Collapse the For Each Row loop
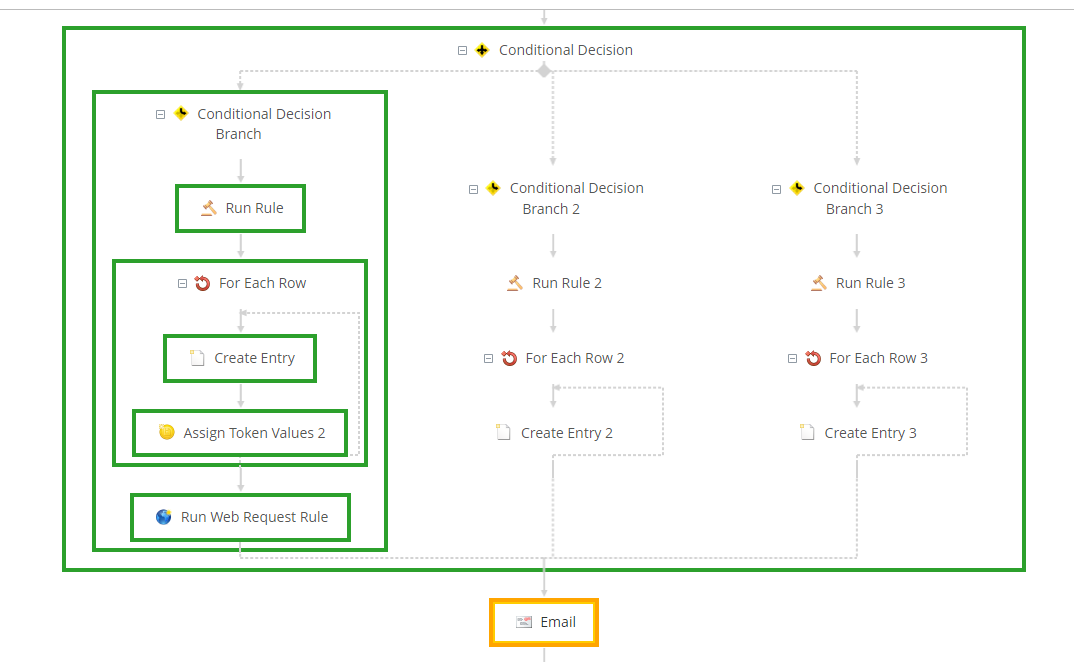 [x=182, y=283]
